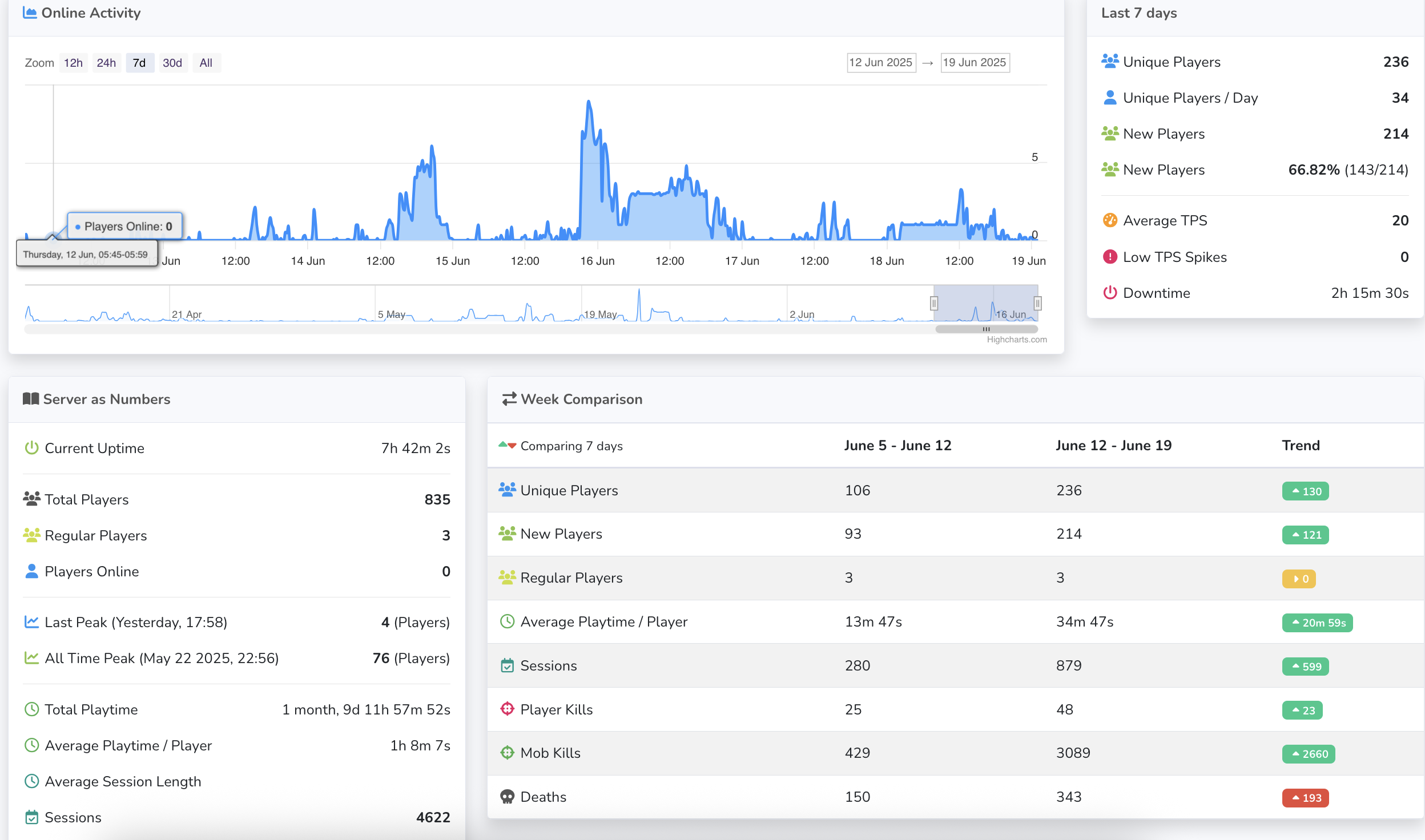The image size is (1425, 840).
Task: Click the navigator horizontal scrollbar thumb
Action: point(986,329)
